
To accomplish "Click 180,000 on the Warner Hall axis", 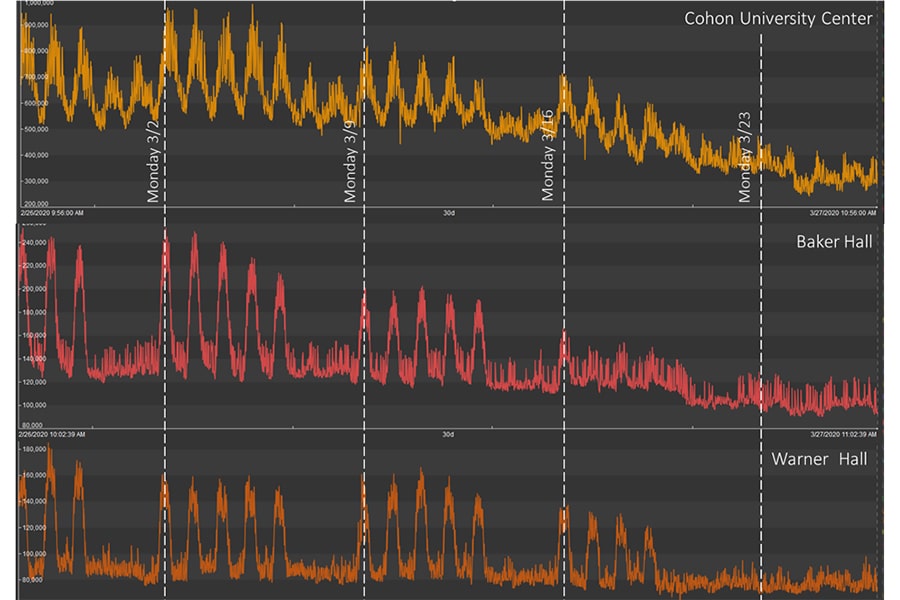I will click(34, 449).
